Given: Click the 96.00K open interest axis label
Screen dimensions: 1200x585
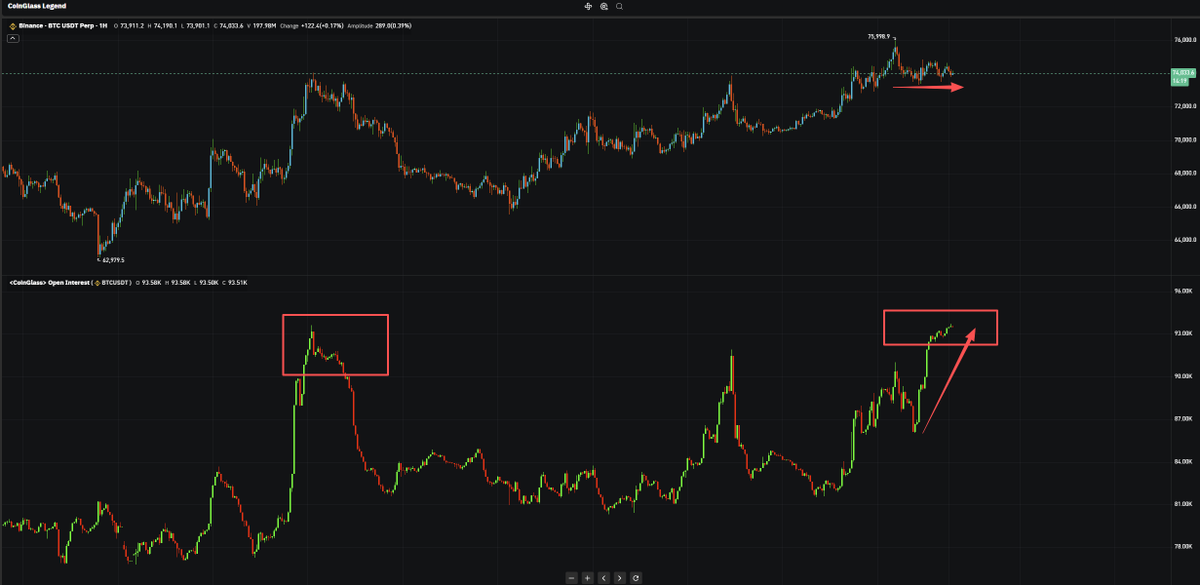Looking at the screenshot, I should click(1185, 291).
